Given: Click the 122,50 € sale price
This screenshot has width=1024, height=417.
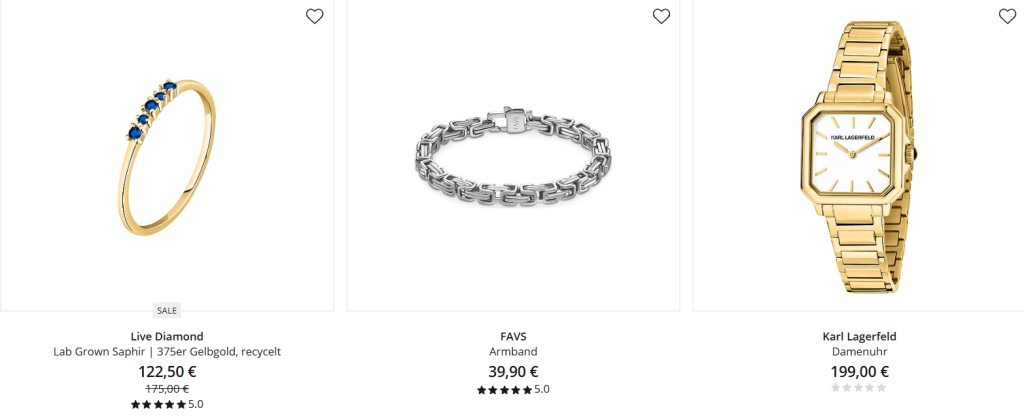Looking at the screenshot, I should 167,372.
